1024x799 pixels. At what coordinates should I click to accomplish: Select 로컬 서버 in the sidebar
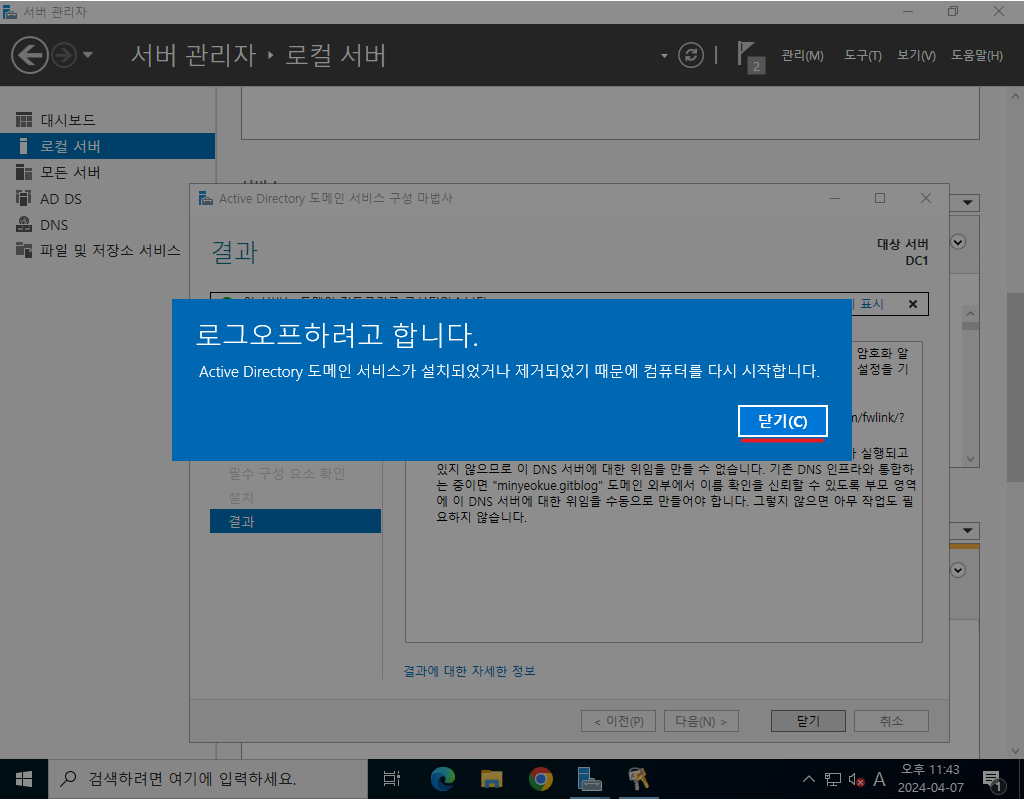point(108,146)
